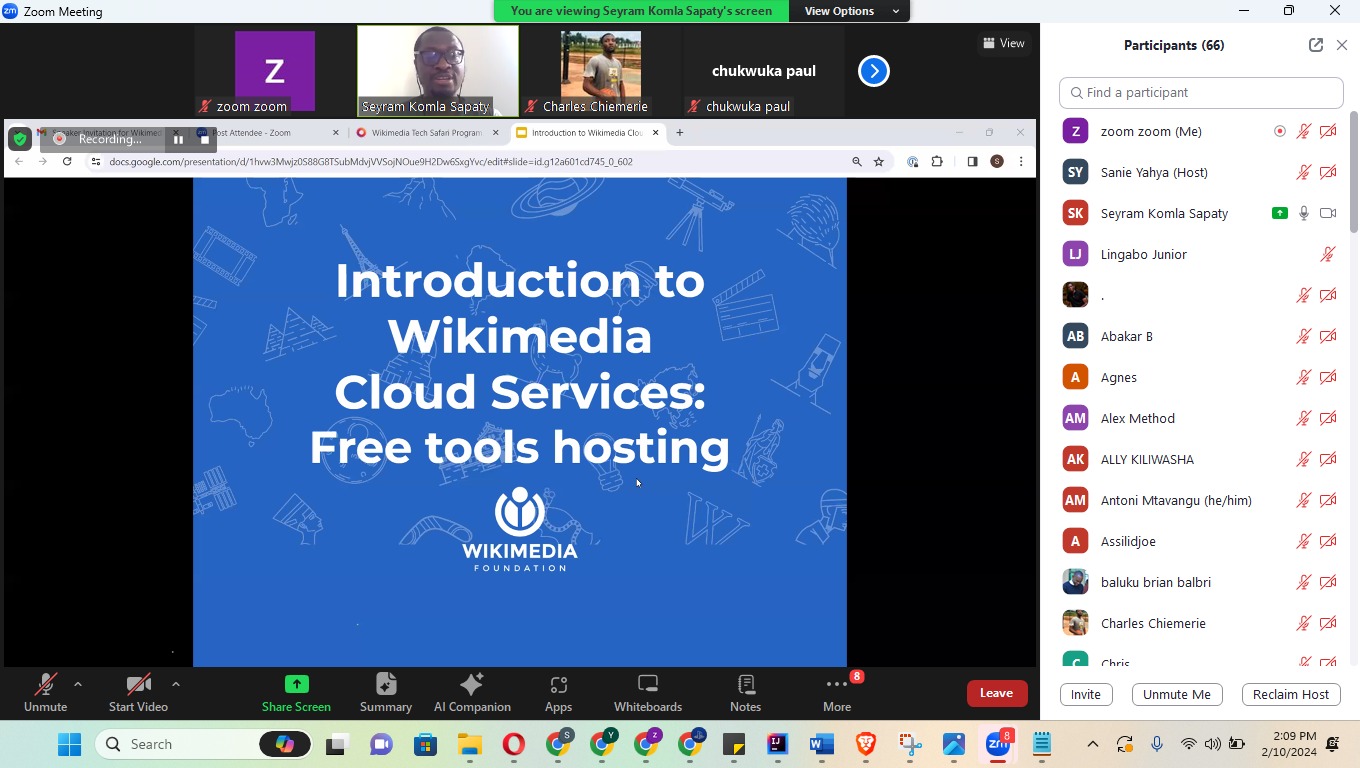
Task: Open File Explorer from taskbar
Action: point(469,744)
